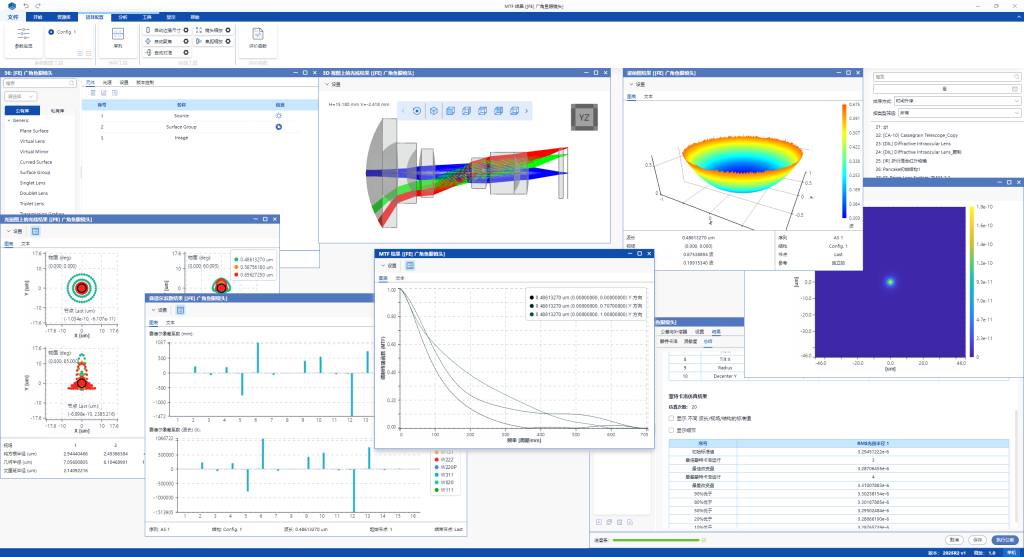Enable the 显示细节 checkbox
Viewport: 1024px width, 557px height.
pyautogui.click(x=669, y=429)
